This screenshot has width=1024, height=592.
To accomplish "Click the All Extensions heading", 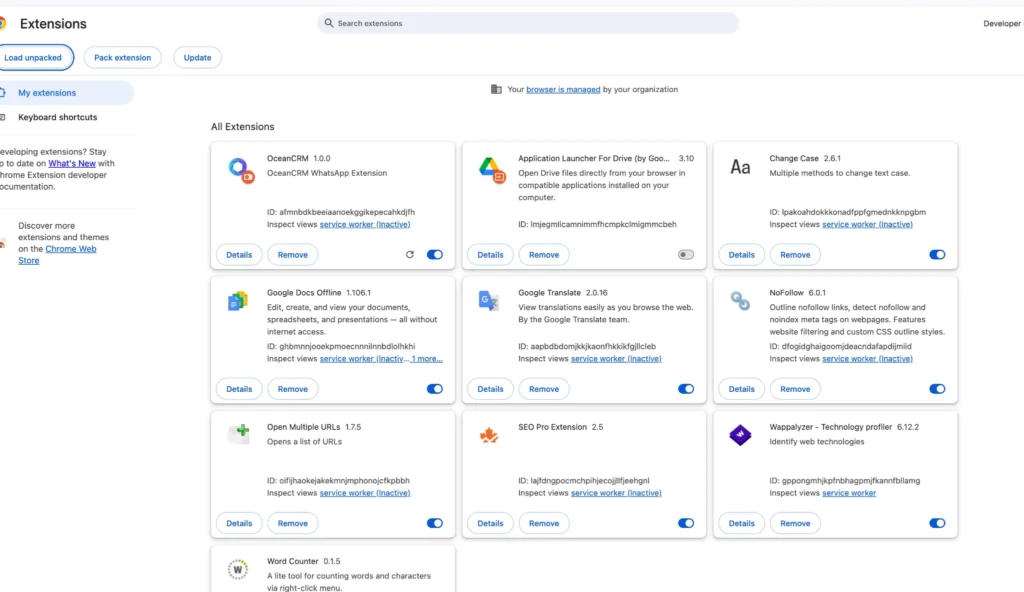I will coord(242,127).
